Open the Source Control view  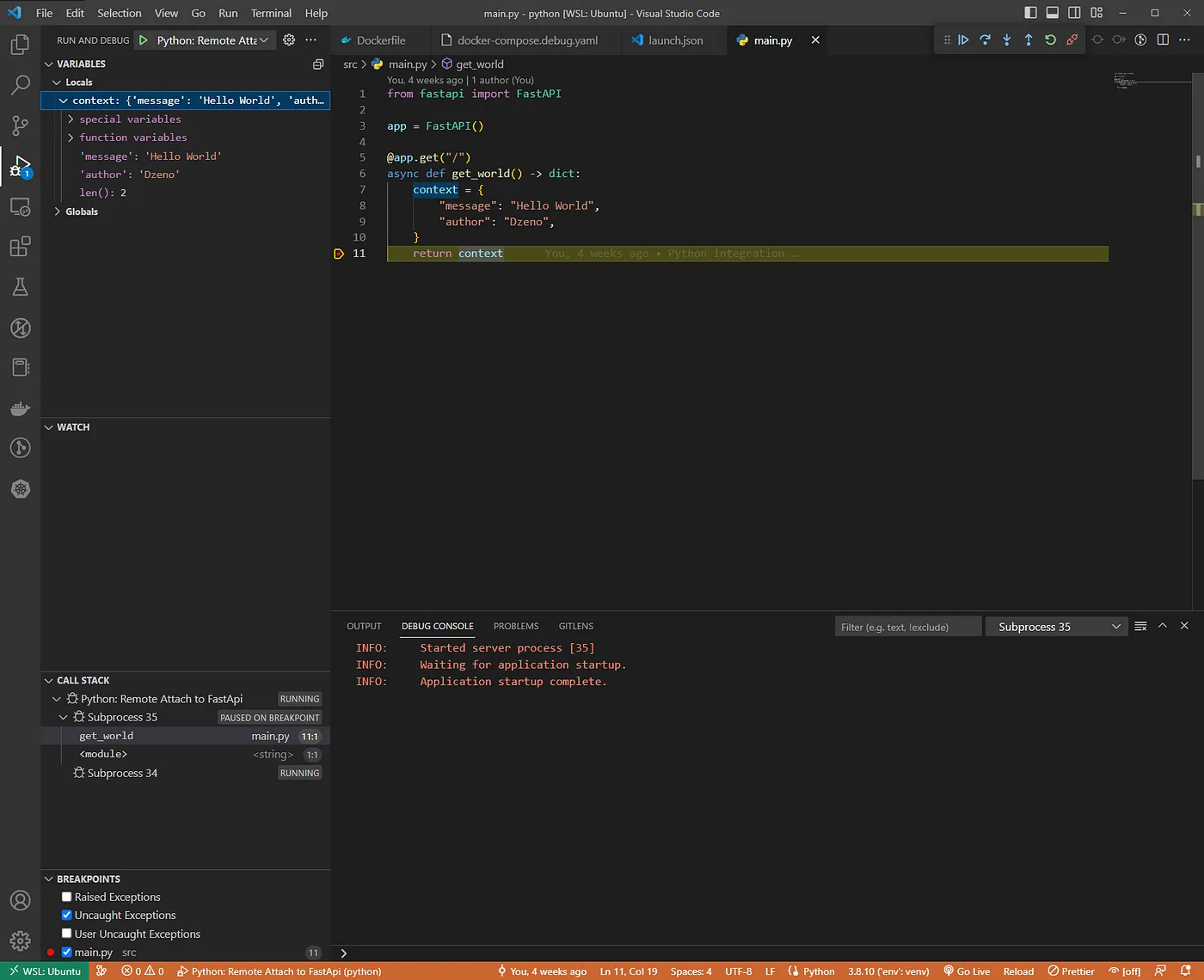tap(20, 126)
